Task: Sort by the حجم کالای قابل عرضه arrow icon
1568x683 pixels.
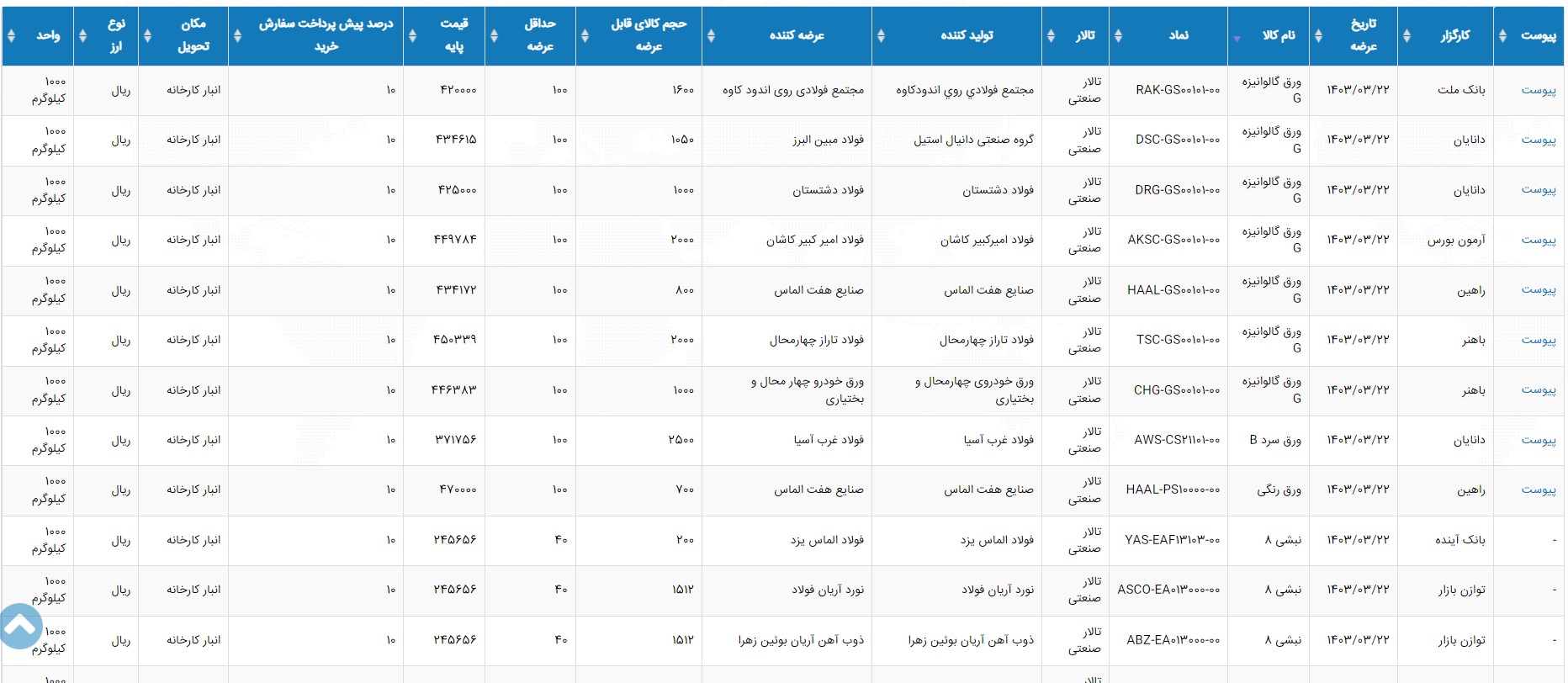Action: point(585,35)
